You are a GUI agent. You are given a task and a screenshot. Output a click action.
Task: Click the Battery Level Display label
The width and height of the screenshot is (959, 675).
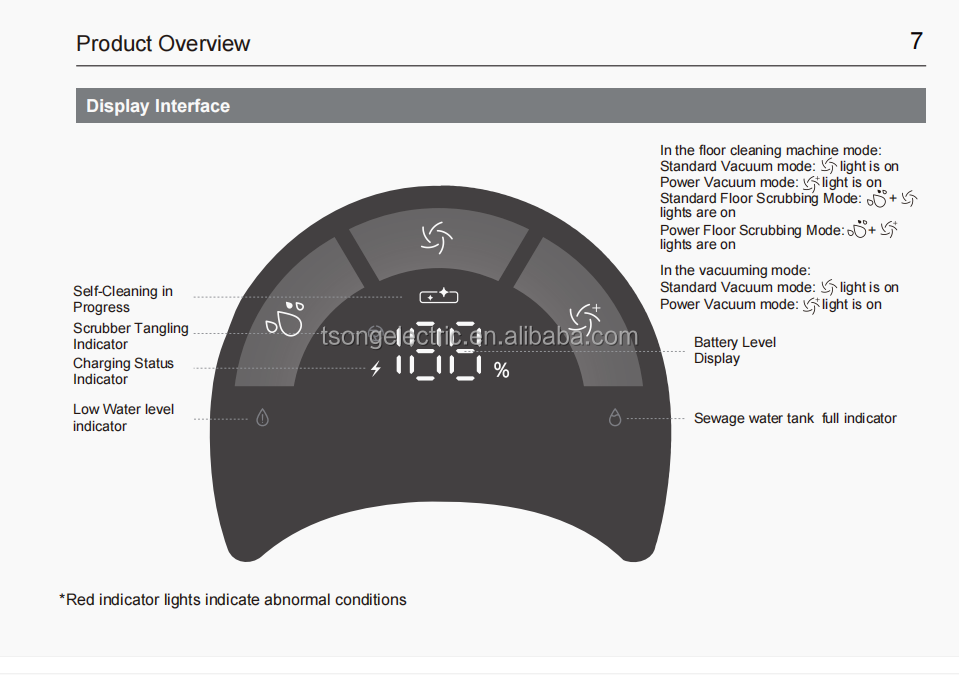[735, 350]
